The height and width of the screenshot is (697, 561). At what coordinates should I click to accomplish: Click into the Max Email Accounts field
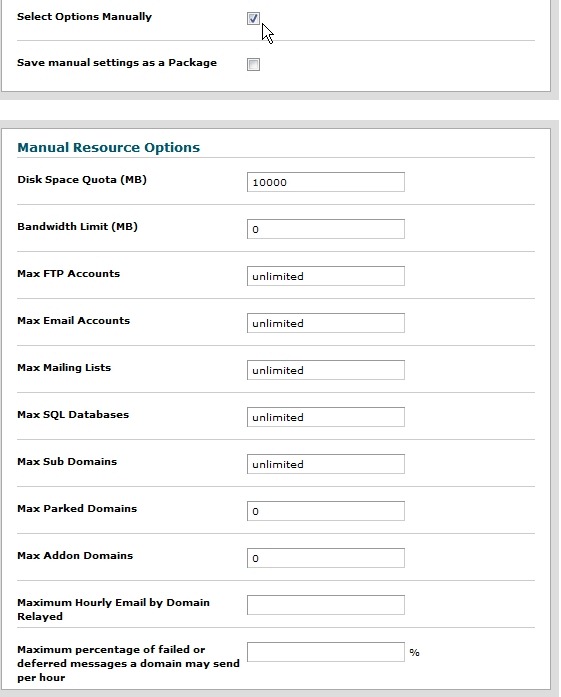pyautogui.click(x=326, y=323)
